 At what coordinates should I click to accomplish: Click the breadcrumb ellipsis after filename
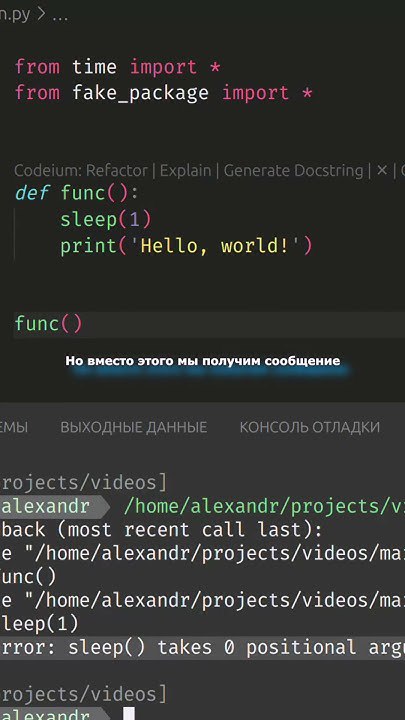(x=60, y=15)
